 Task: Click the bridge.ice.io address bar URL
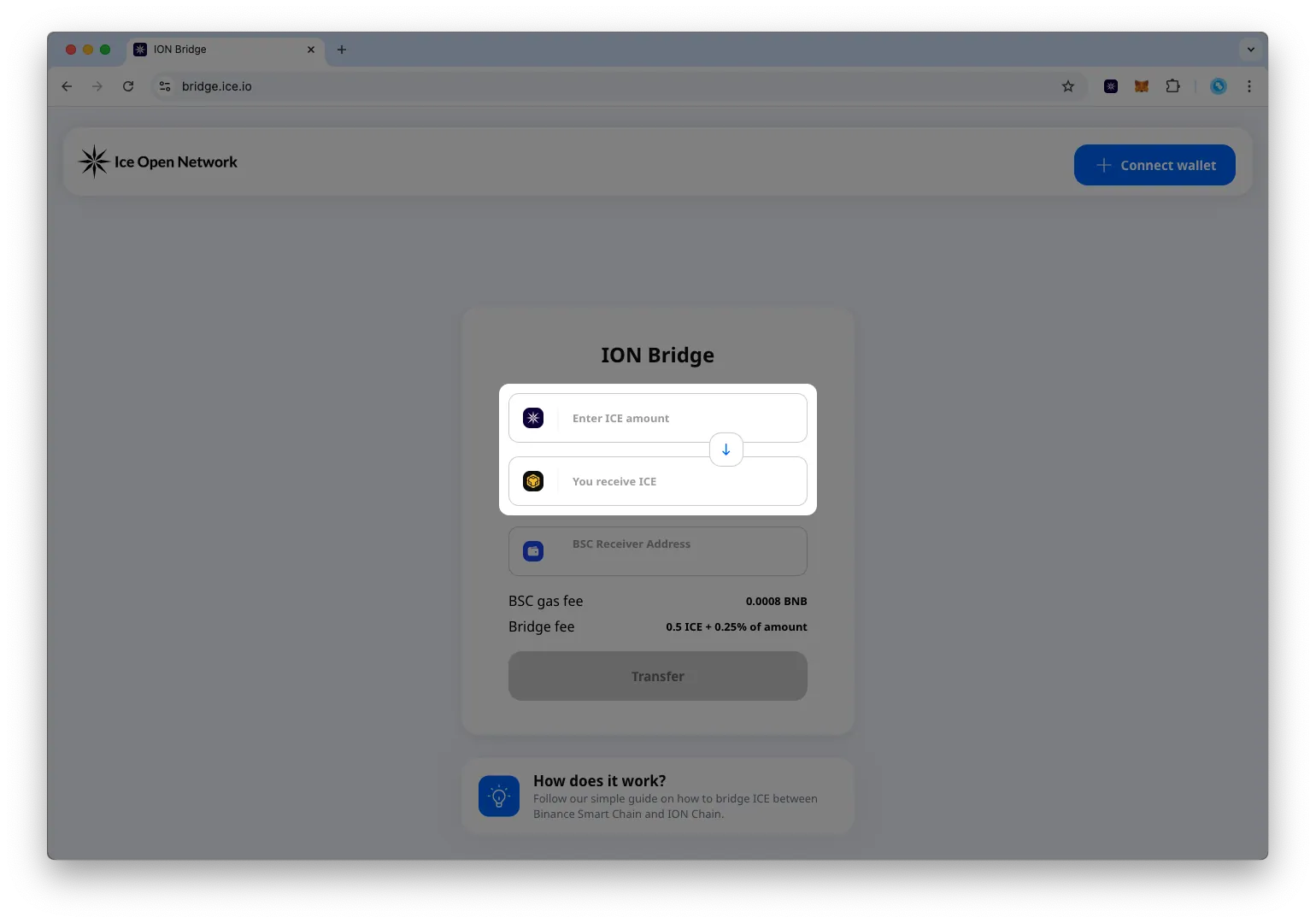pyautogui.click(x=217, y=86)
